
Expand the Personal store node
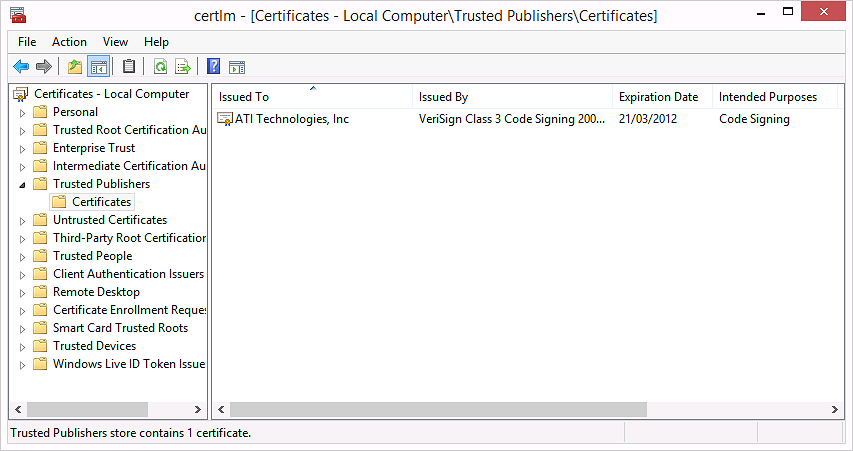23,112
